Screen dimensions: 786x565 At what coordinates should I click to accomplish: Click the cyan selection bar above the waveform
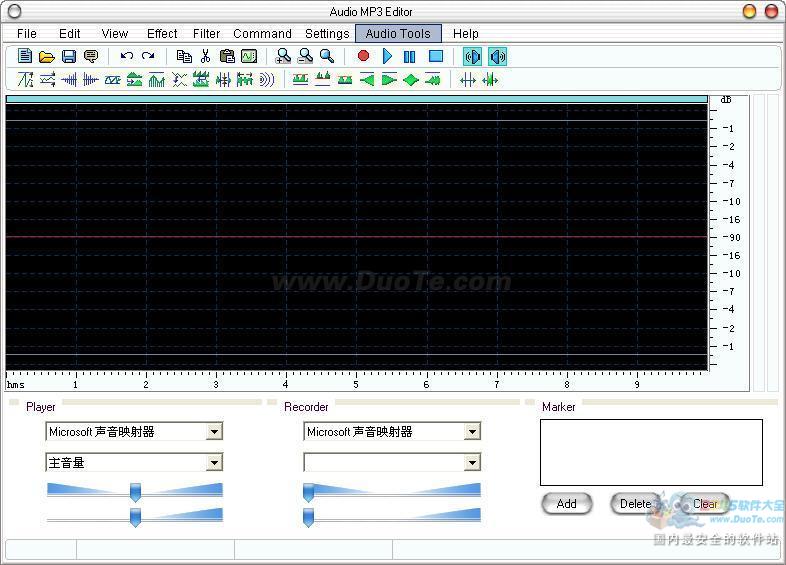pyautogui.click(x=356, y=99)
